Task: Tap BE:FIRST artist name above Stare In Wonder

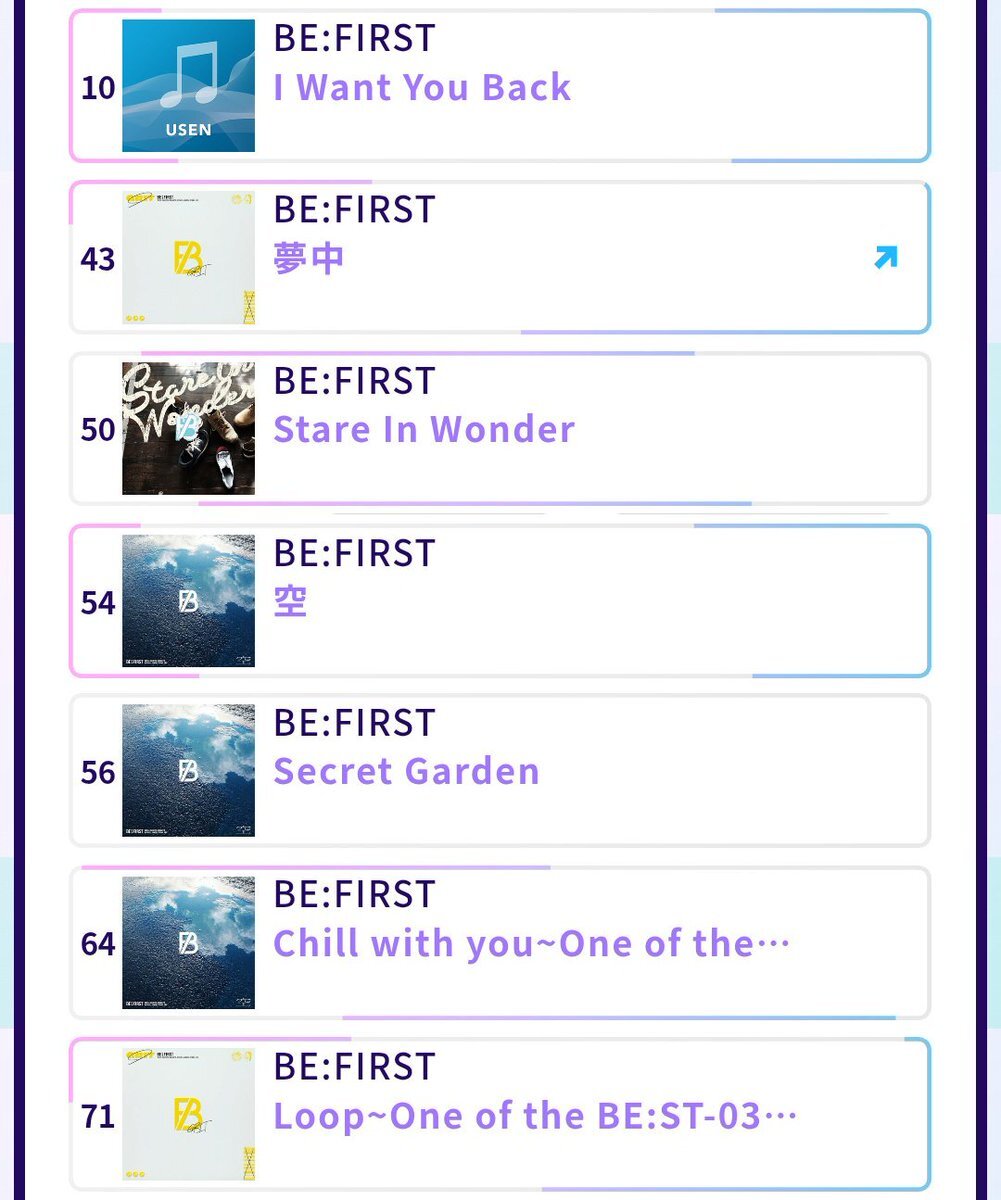Action: (355, 381)
